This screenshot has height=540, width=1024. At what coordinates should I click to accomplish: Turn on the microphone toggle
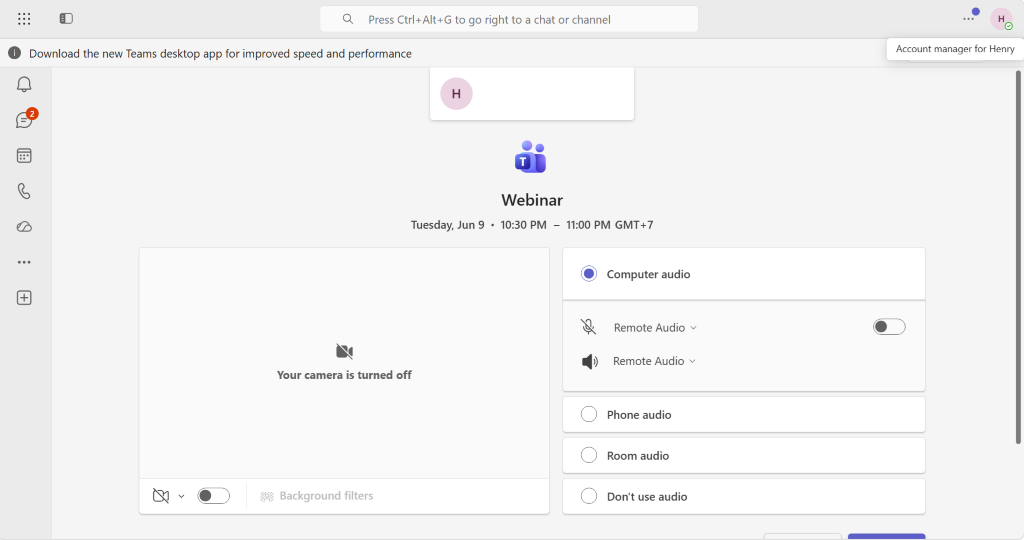(x=889, y=326)
